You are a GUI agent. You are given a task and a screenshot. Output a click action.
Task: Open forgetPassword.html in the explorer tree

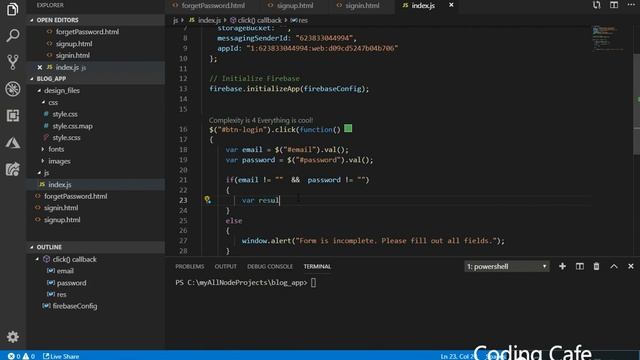tap(76, 196)
